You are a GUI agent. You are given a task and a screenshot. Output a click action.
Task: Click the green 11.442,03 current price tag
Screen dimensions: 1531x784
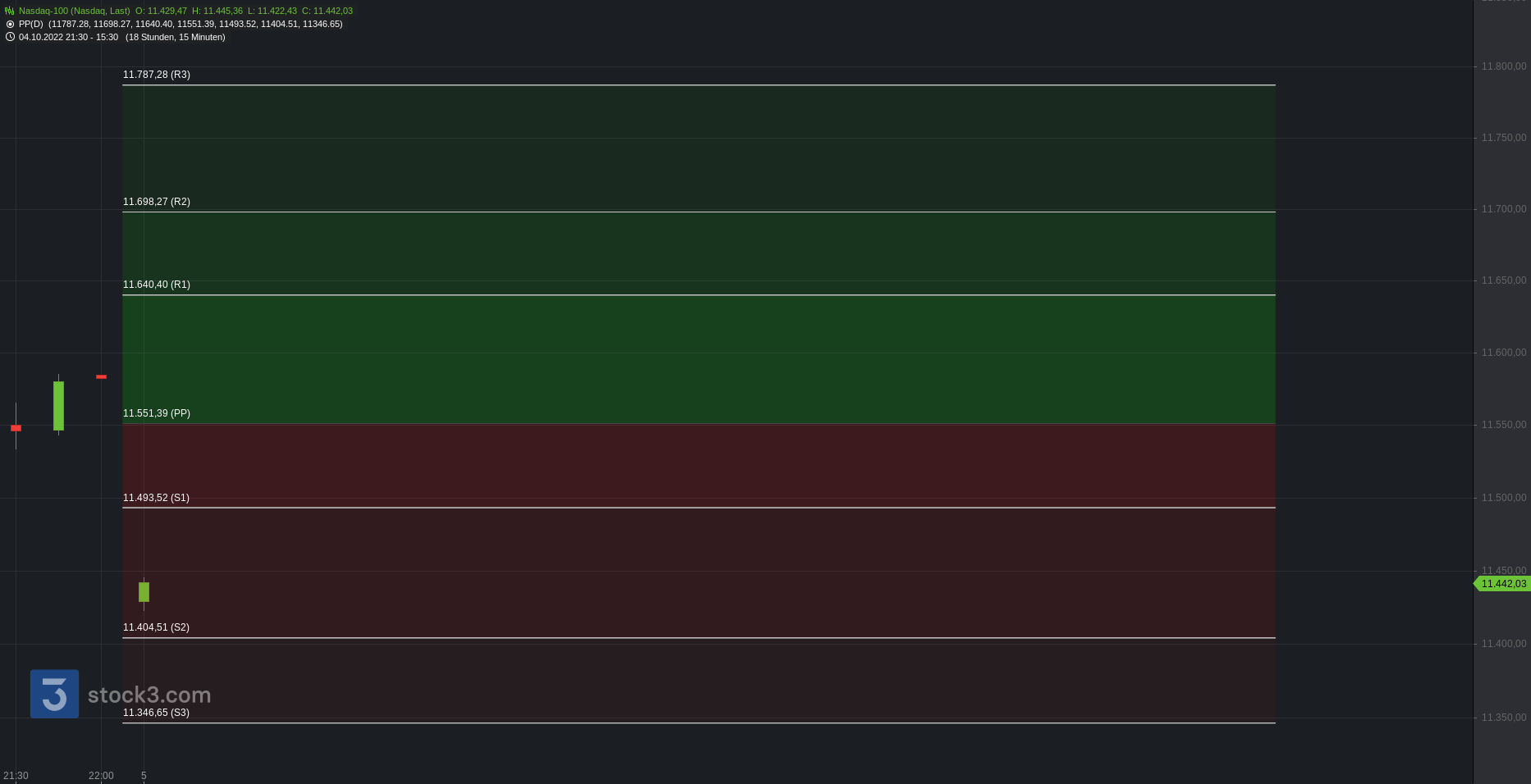[1503, 584]
